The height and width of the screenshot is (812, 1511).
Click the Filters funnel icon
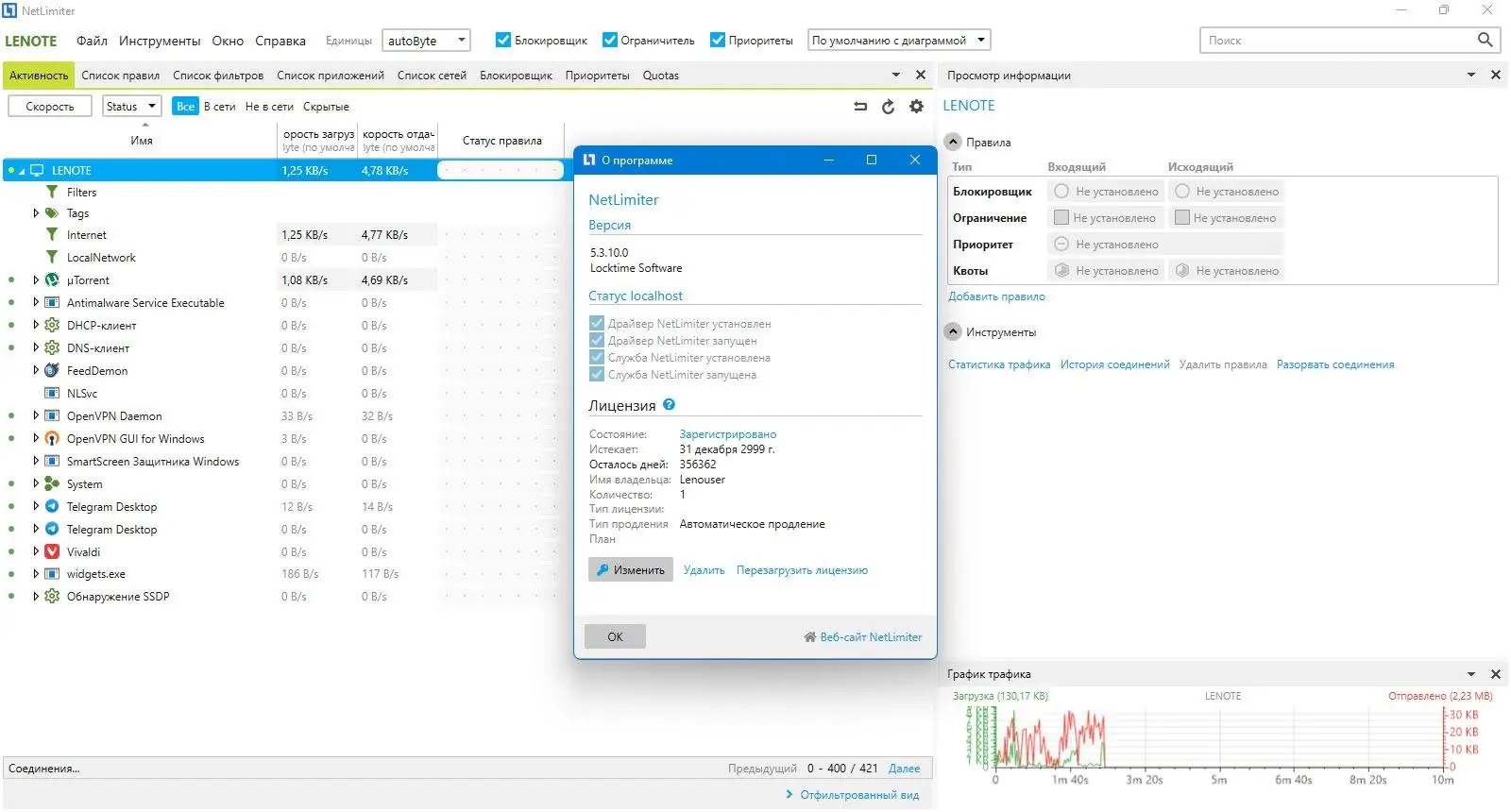pos(52,193)
